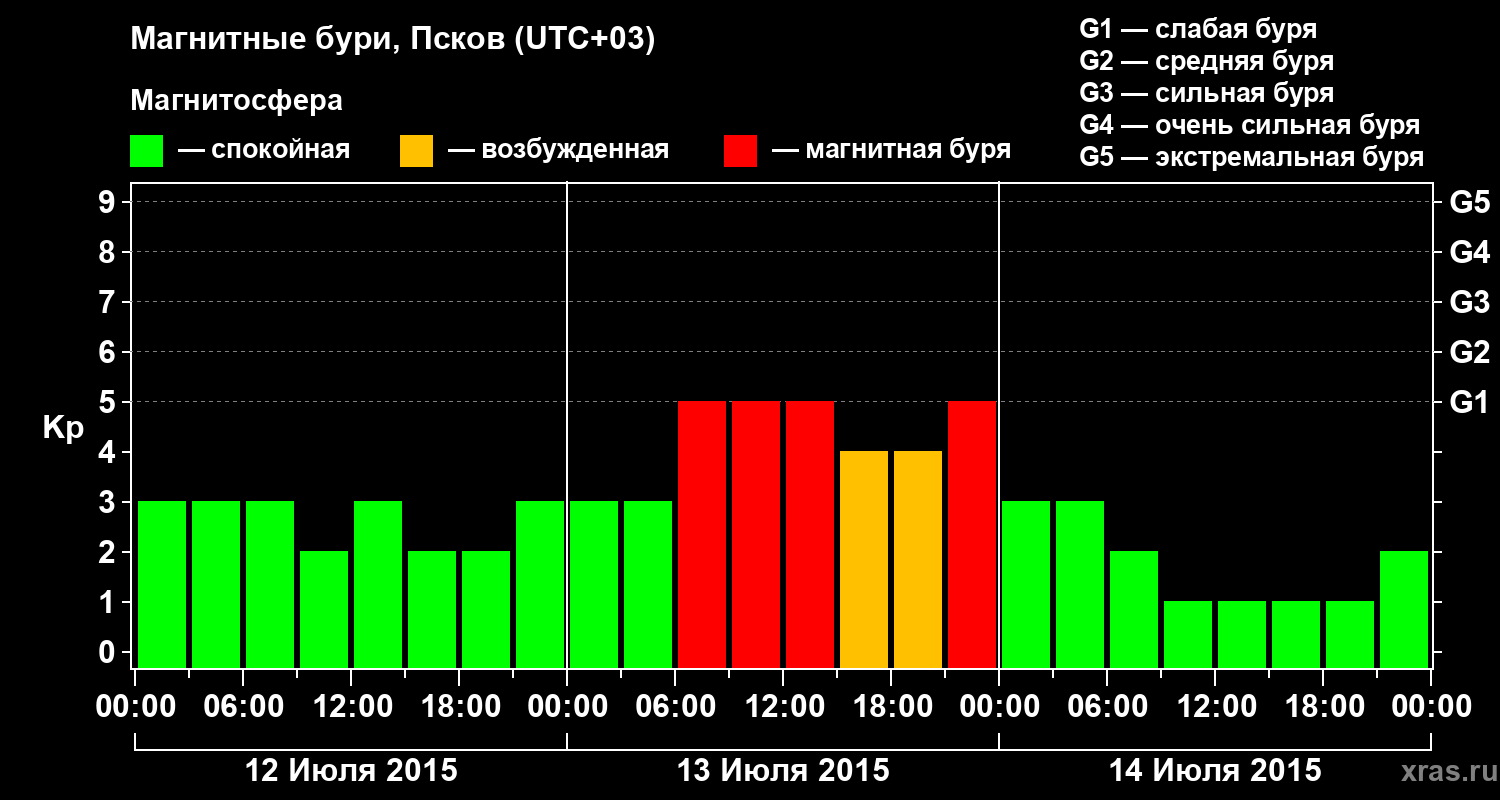Click the 14 Июля 21:00–00:00 Kp 2 bar
The image size is (1500, 800).
(1404, 609)
